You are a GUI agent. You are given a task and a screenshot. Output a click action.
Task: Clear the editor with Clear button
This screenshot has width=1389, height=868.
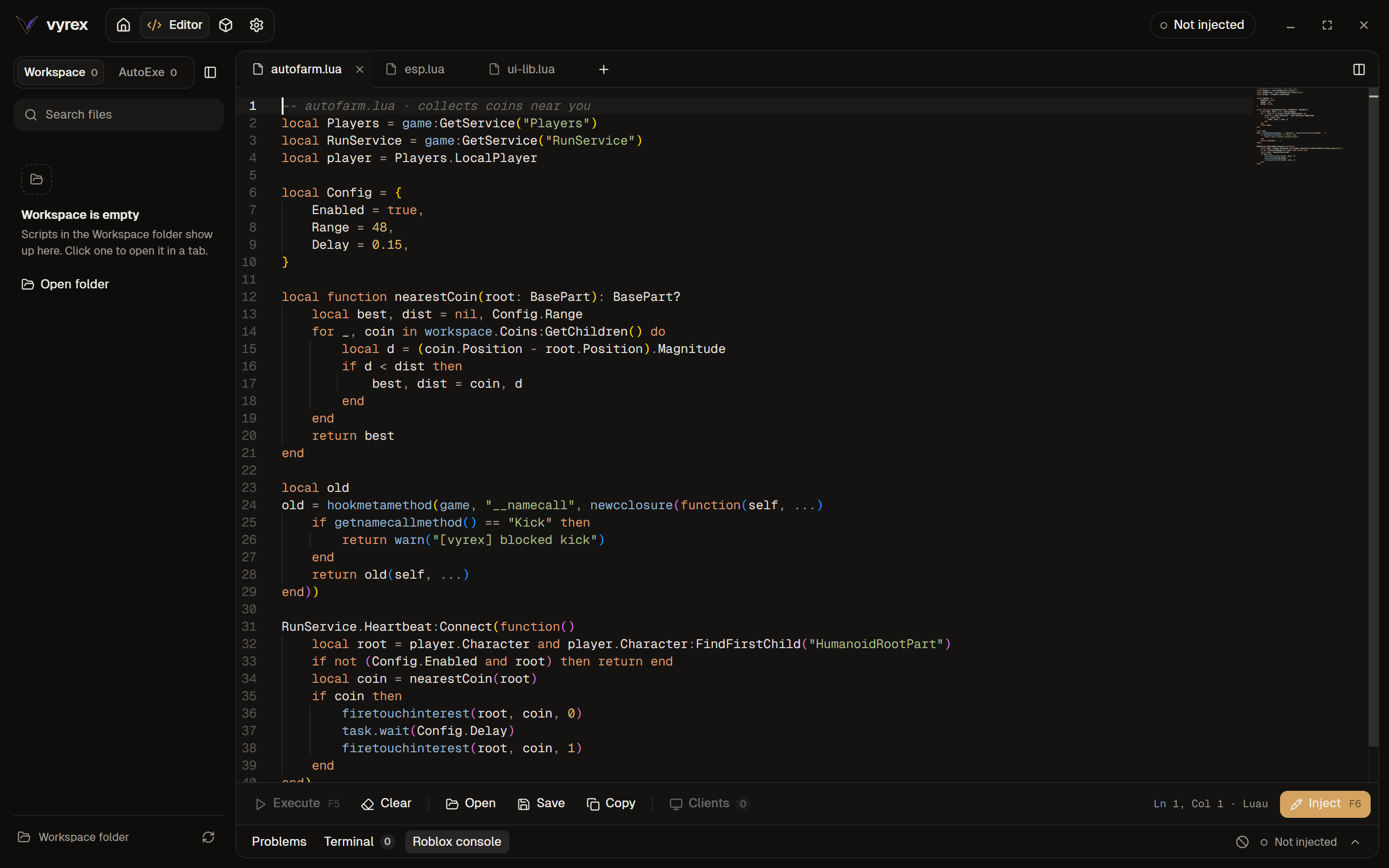(x=386, y=804)
